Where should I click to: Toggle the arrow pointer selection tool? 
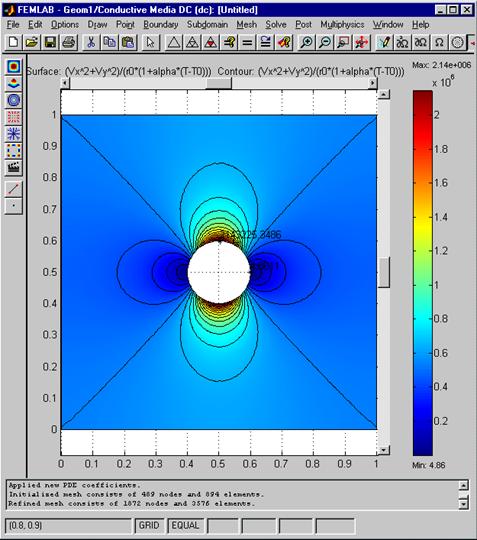(x=151, y=42)
